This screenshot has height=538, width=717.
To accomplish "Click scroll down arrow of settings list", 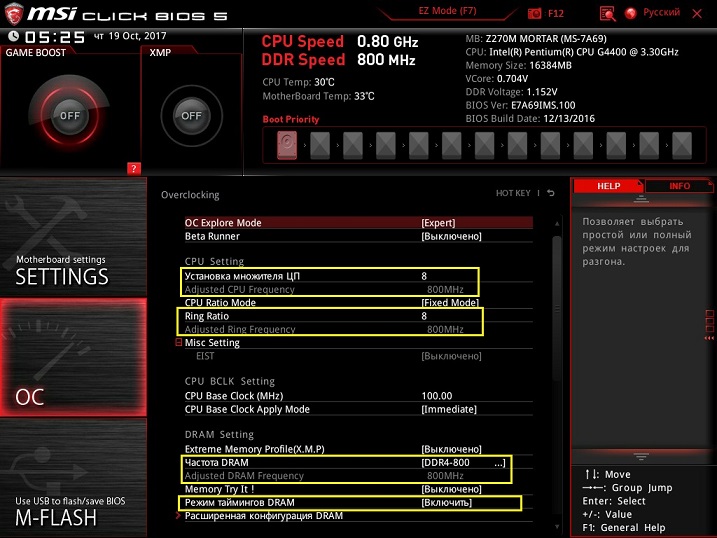I will pyautogui.click(x=557, y=527).
